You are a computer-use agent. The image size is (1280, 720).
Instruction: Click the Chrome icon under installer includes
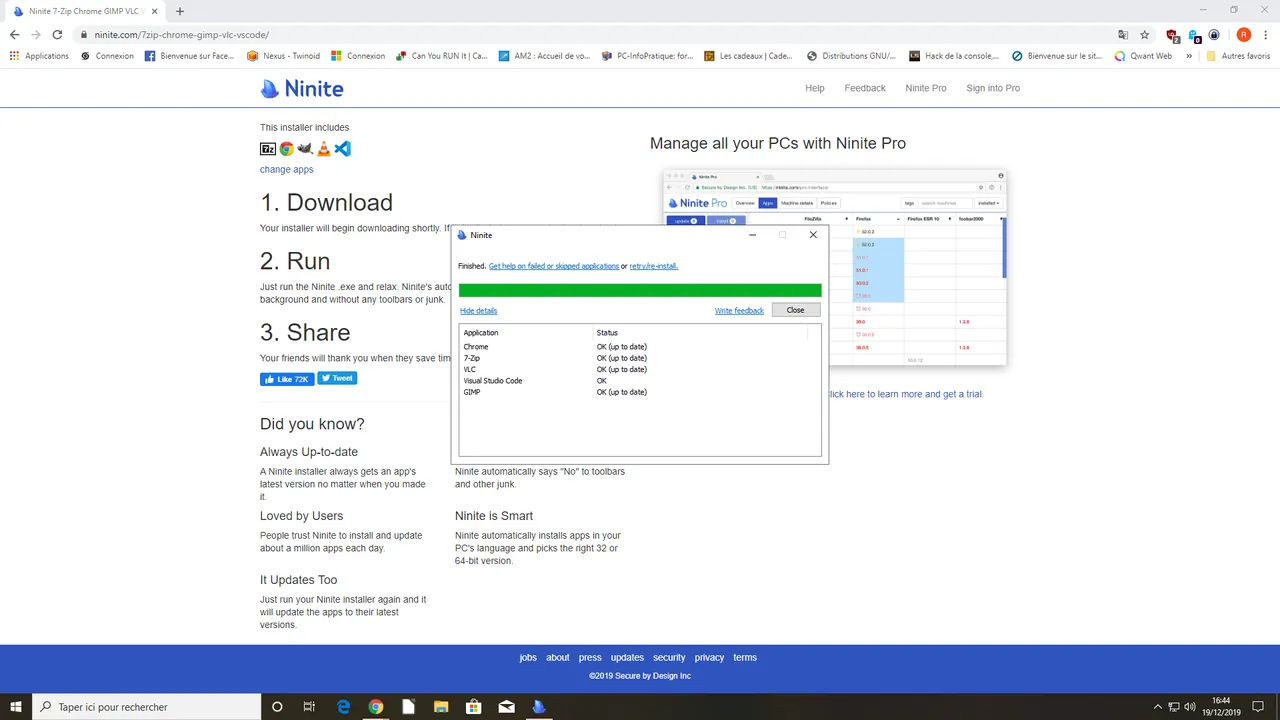pos(286,149)
